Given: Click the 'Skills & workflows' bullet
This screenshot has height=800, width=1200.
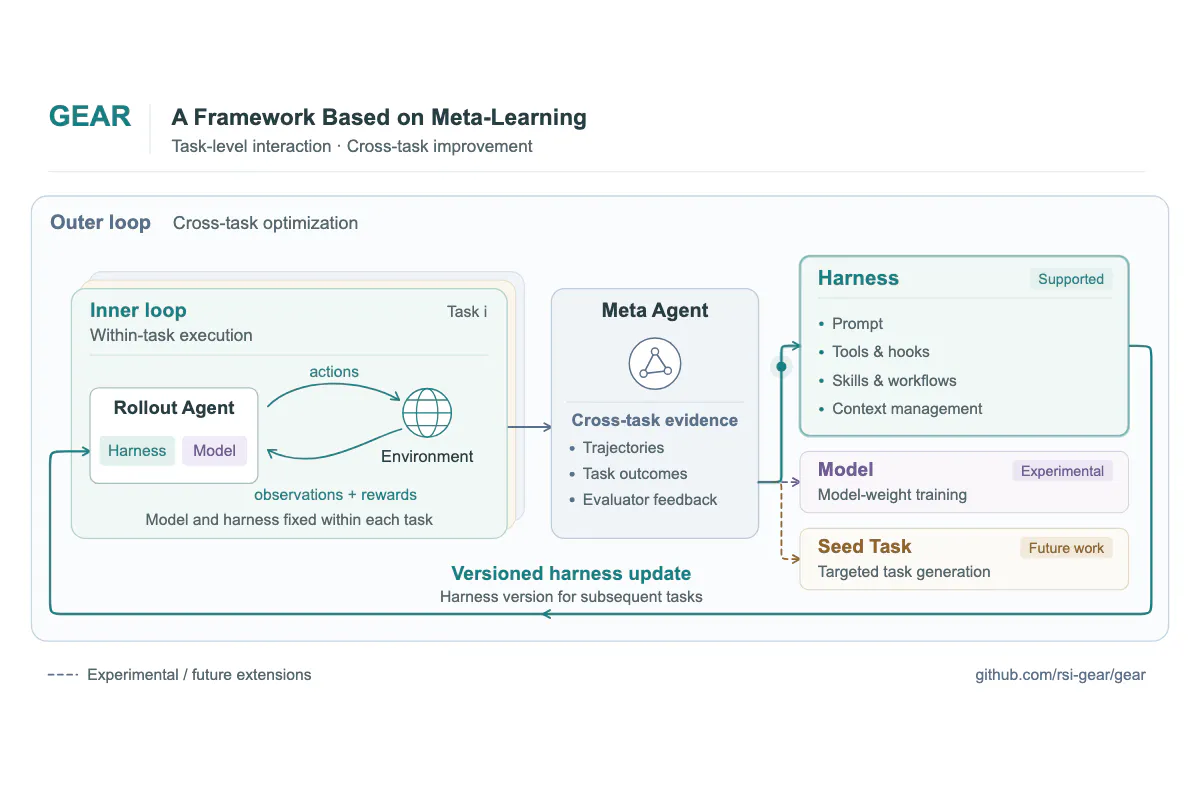Looking at the screenshot, I should 894,381.
